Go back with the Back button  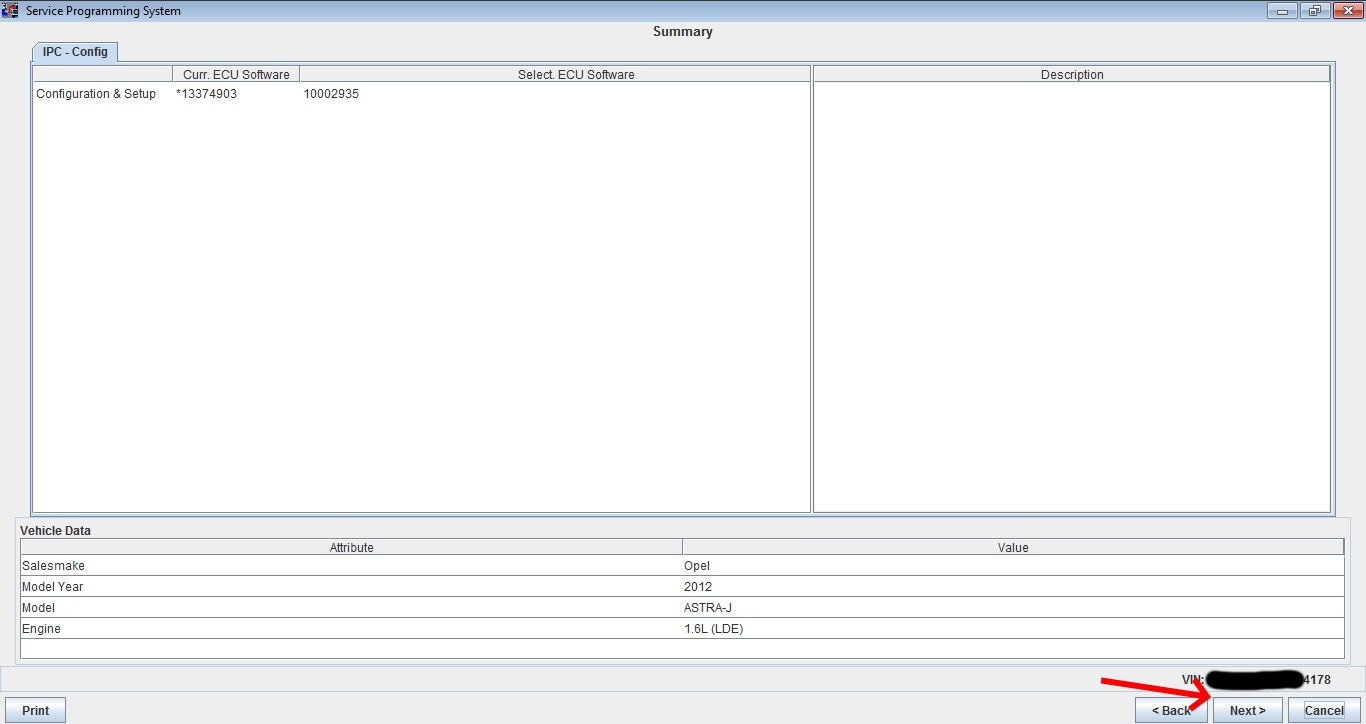(1172, 710)
